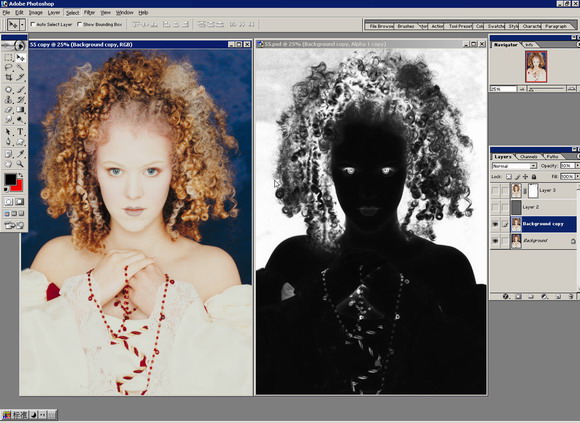Select the Eraser tool

click(8, 109)
